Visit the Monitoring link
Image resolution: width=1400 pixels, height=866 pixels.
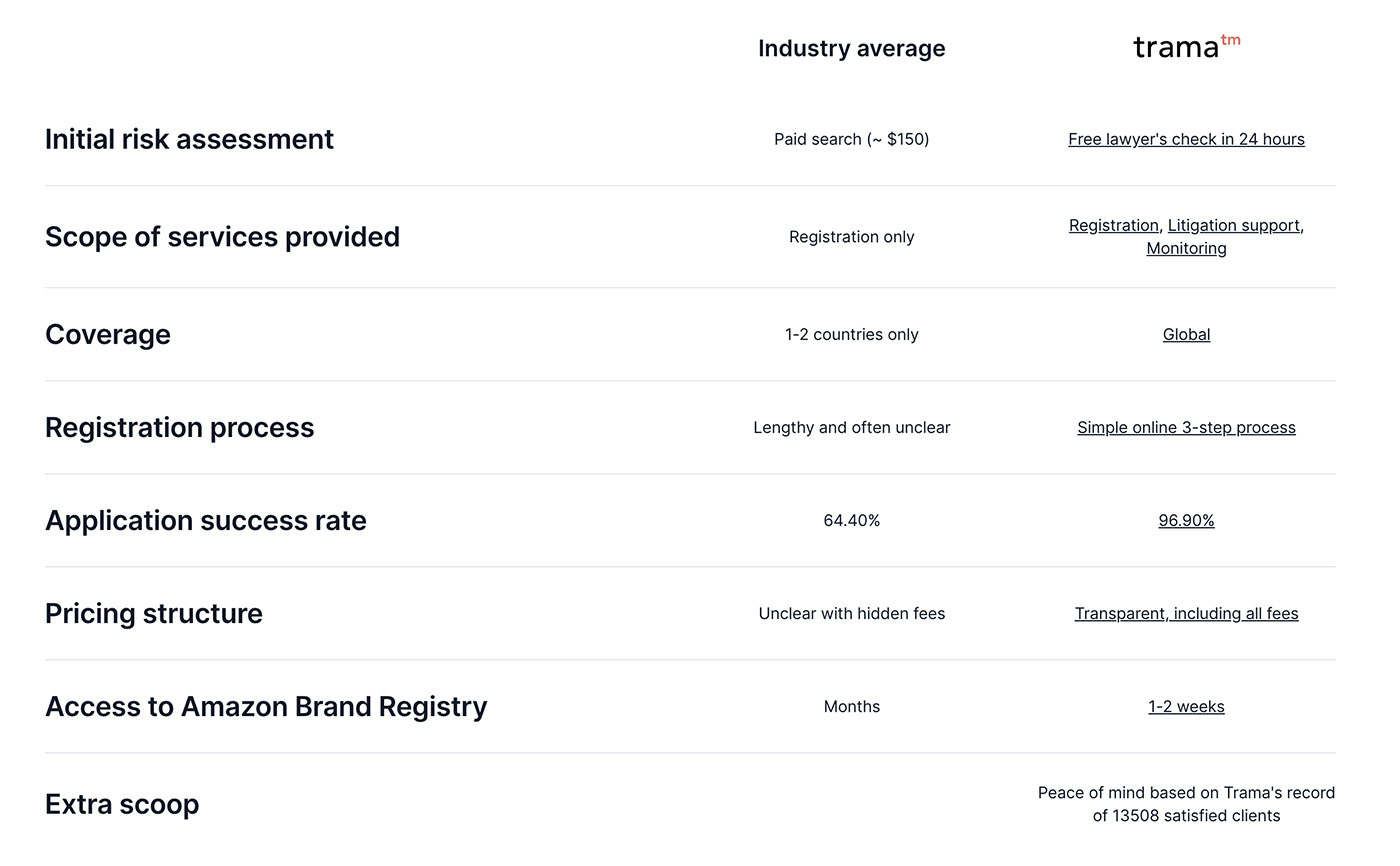(1186, 248)
